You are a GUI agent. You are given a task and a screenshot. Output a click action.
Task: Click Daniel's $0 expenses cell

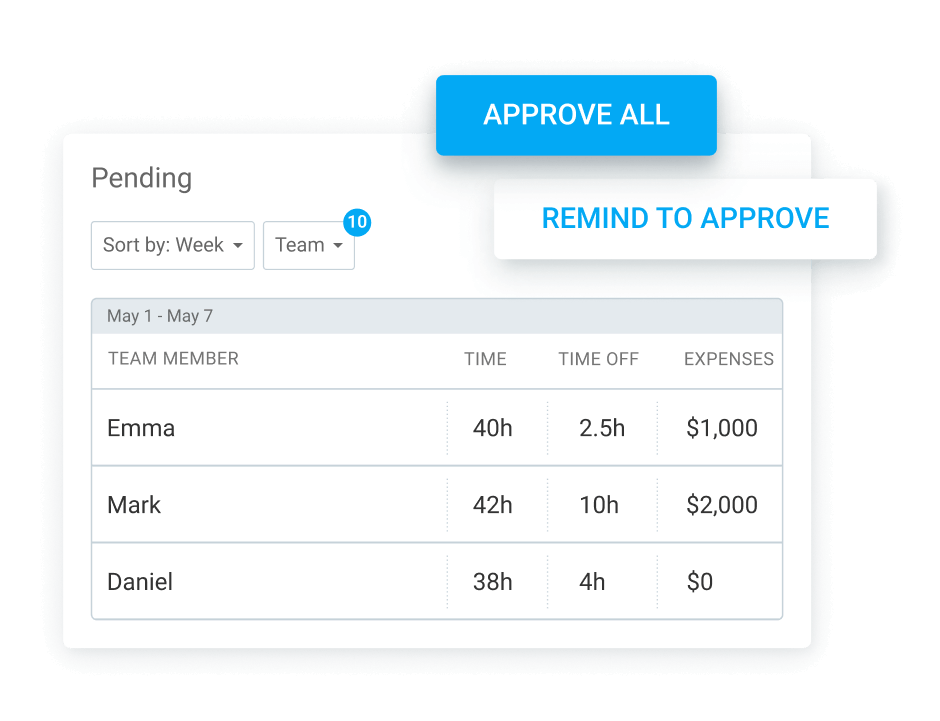pyautogui.click(x=700, y=582)
